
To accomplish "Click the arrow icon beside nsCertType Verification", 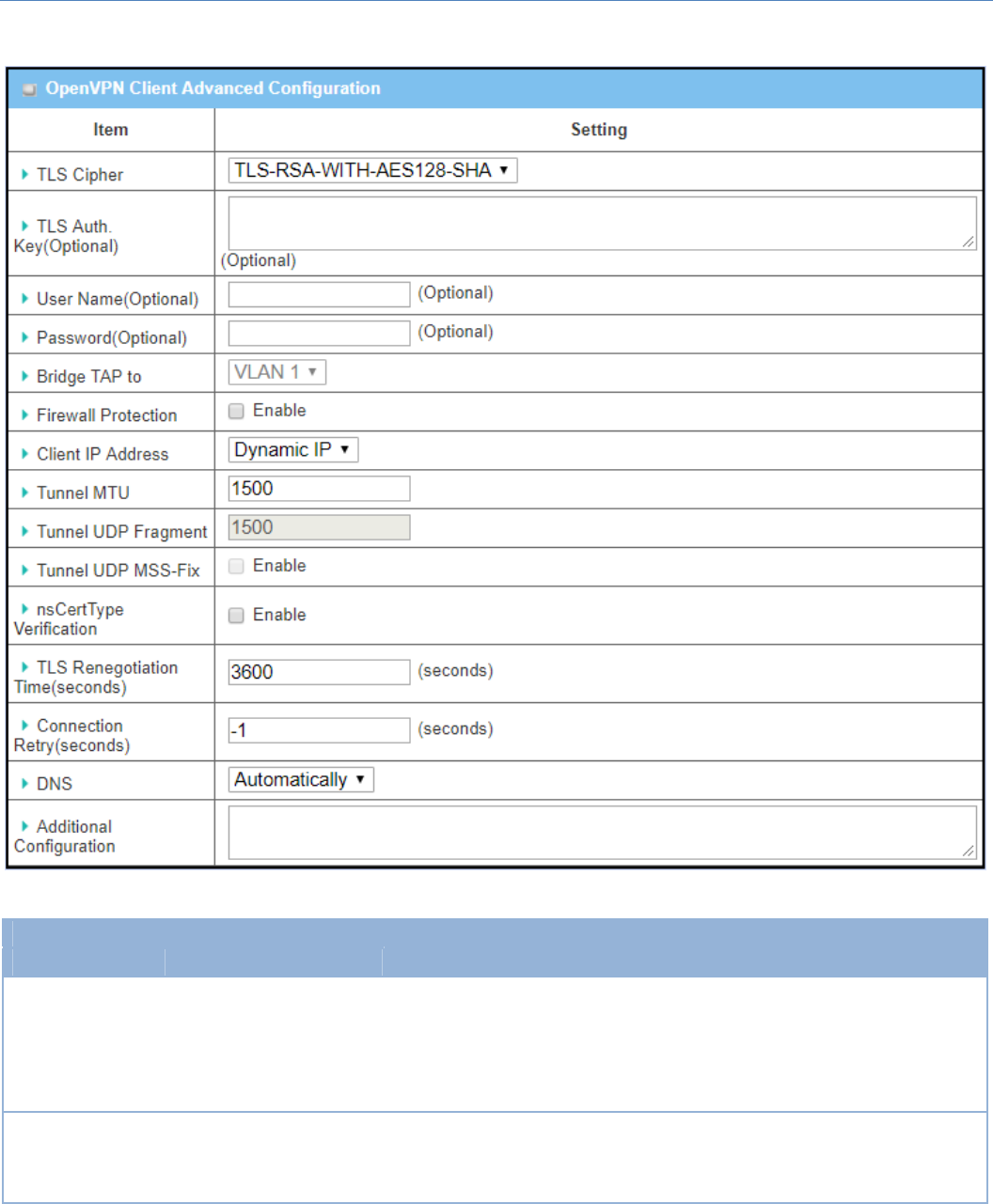I will 24,608.
